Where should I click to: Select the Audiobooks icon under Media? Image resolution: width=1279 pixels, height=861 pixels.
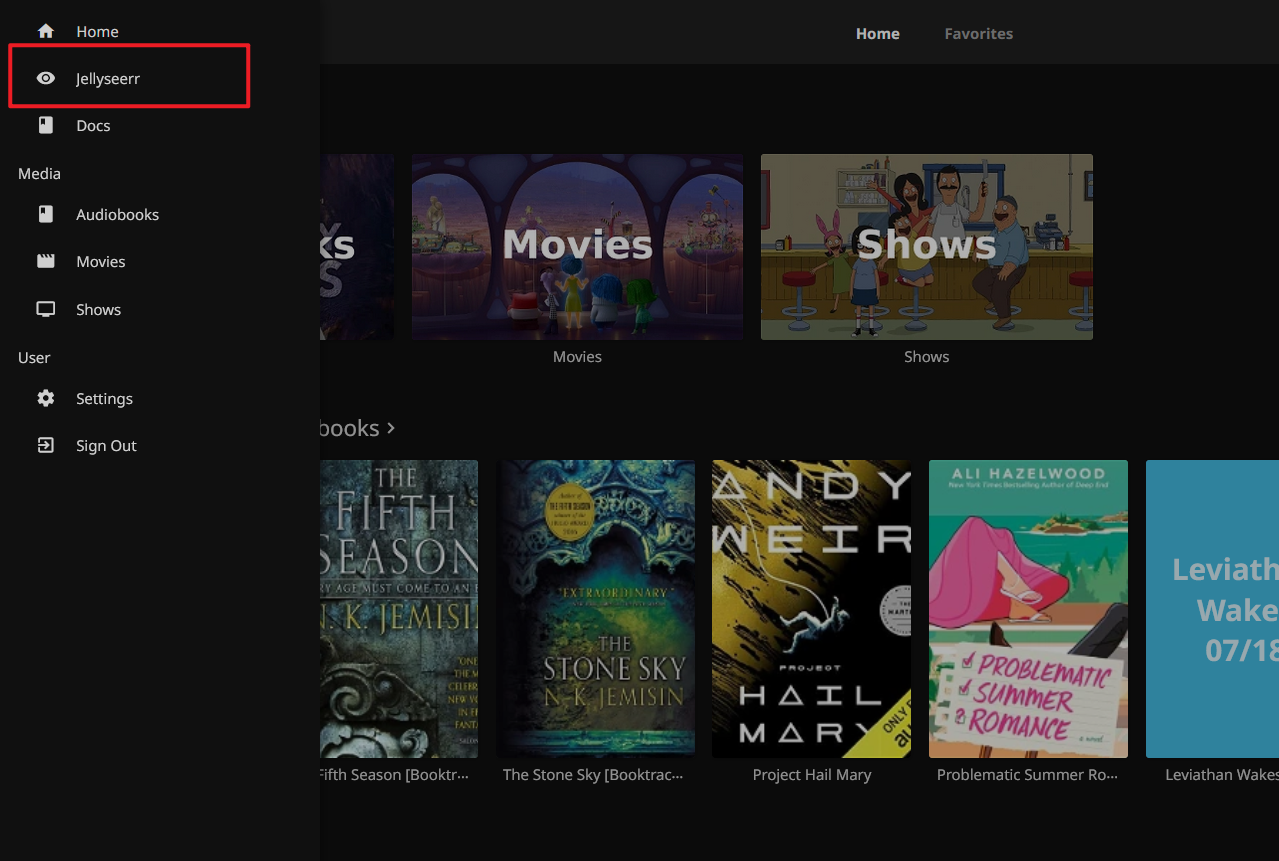coord(46,213)
